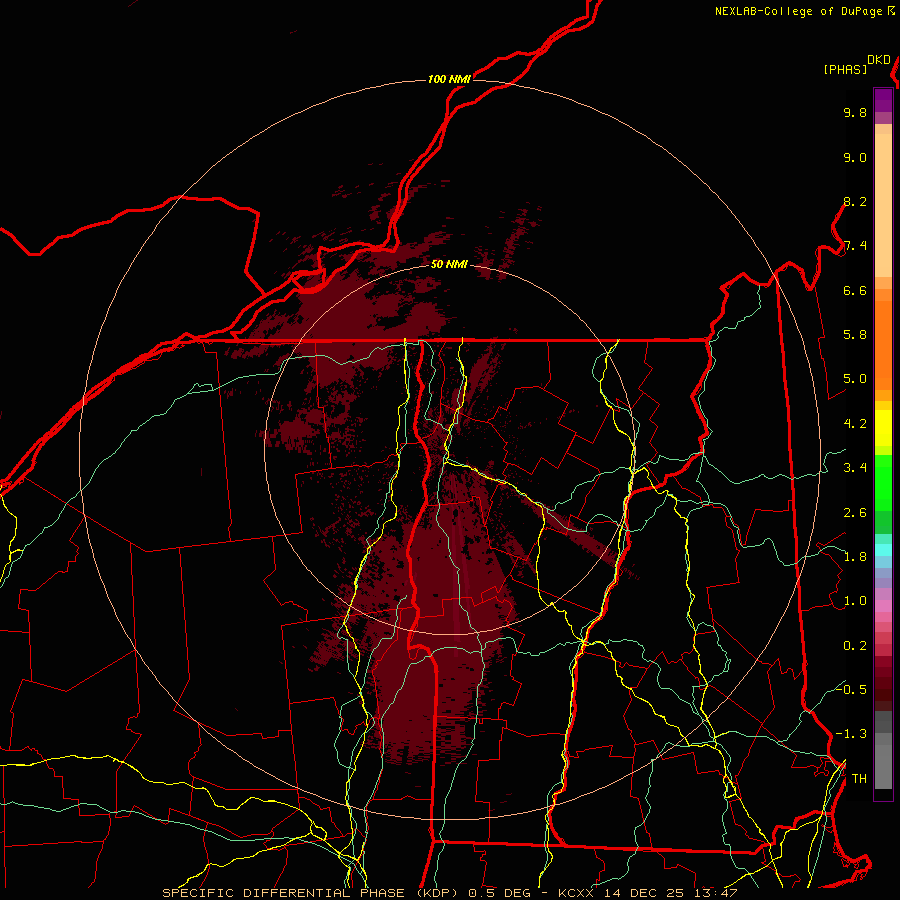Click the 5.0 value on the legend

(x=855, y=379)
